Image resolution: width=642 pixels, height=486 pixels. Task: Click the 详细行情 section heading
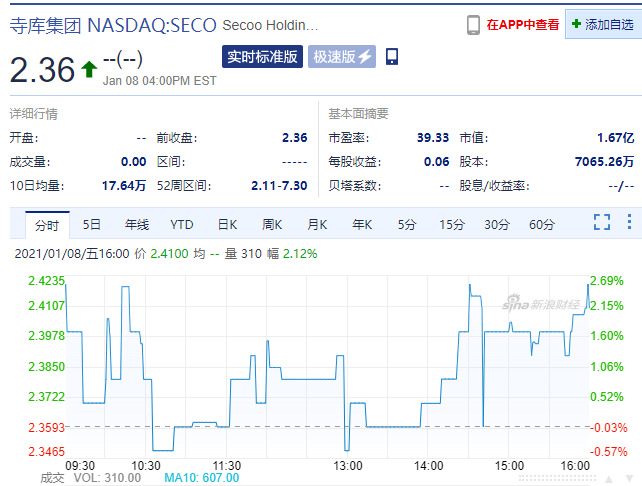[34, 114]
